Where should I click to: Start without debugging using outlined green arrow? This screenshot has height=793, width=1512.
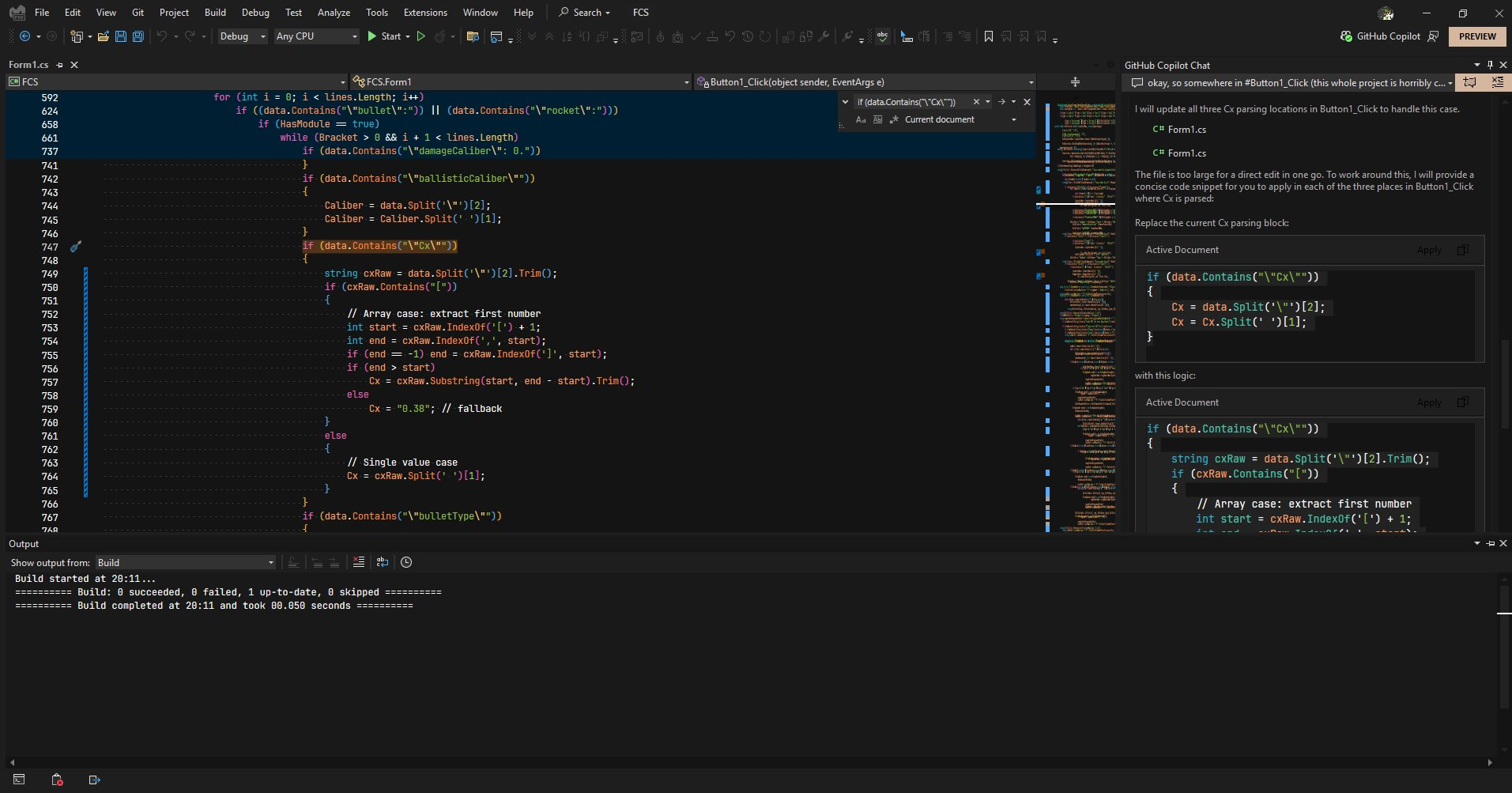[421, 36]
